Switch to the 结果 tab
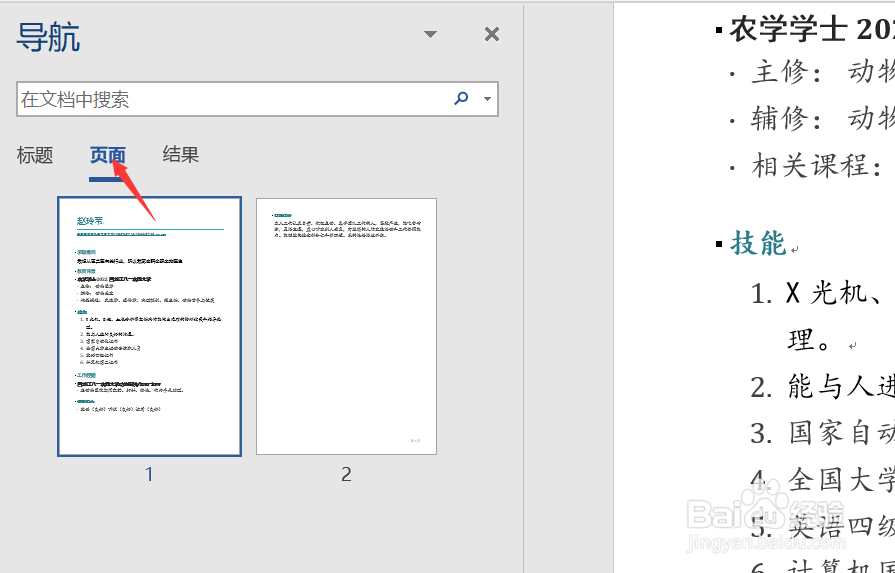Screen dimensions: 895x573 coord(180,155)
